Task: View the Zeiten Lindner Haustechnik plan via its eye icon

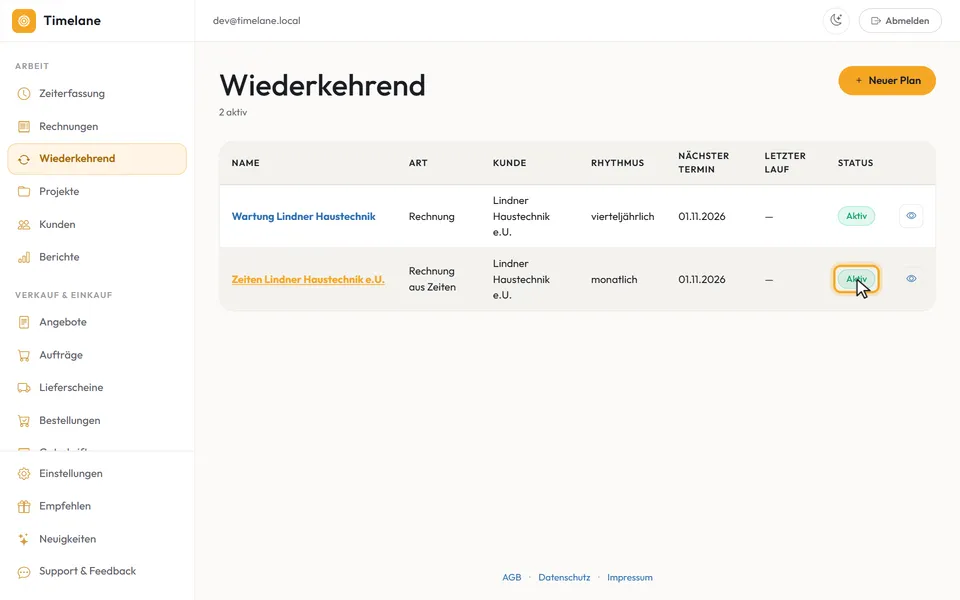Action: pos(911,279)
